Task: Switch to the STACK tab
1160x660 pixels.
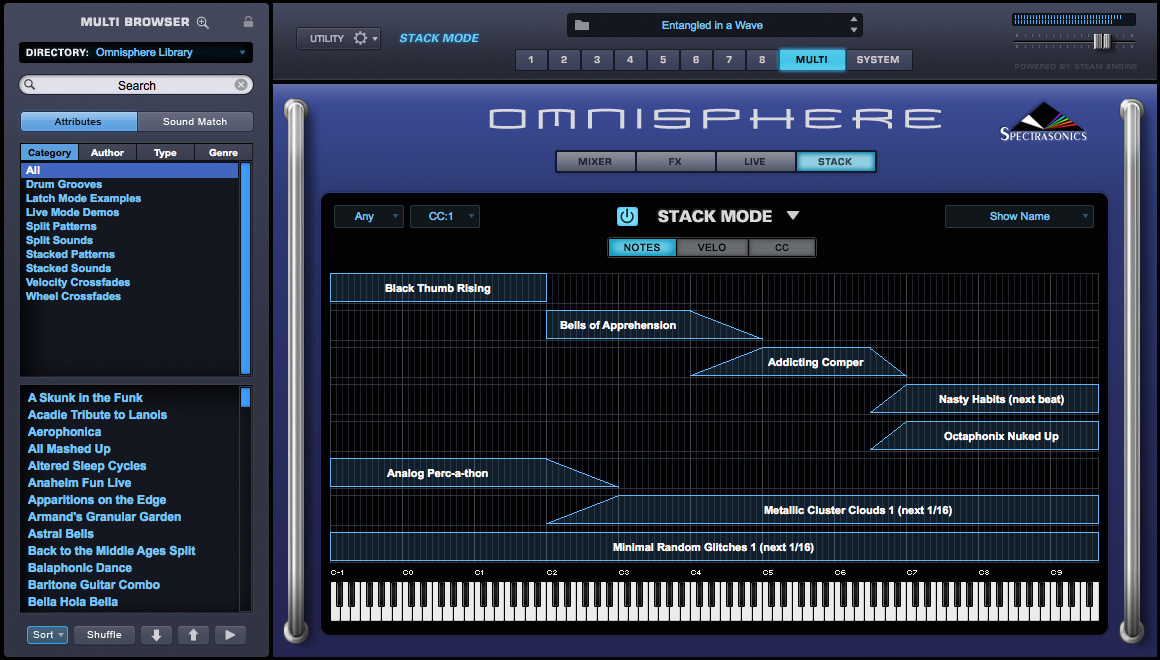Action: [x=835, y=161]
